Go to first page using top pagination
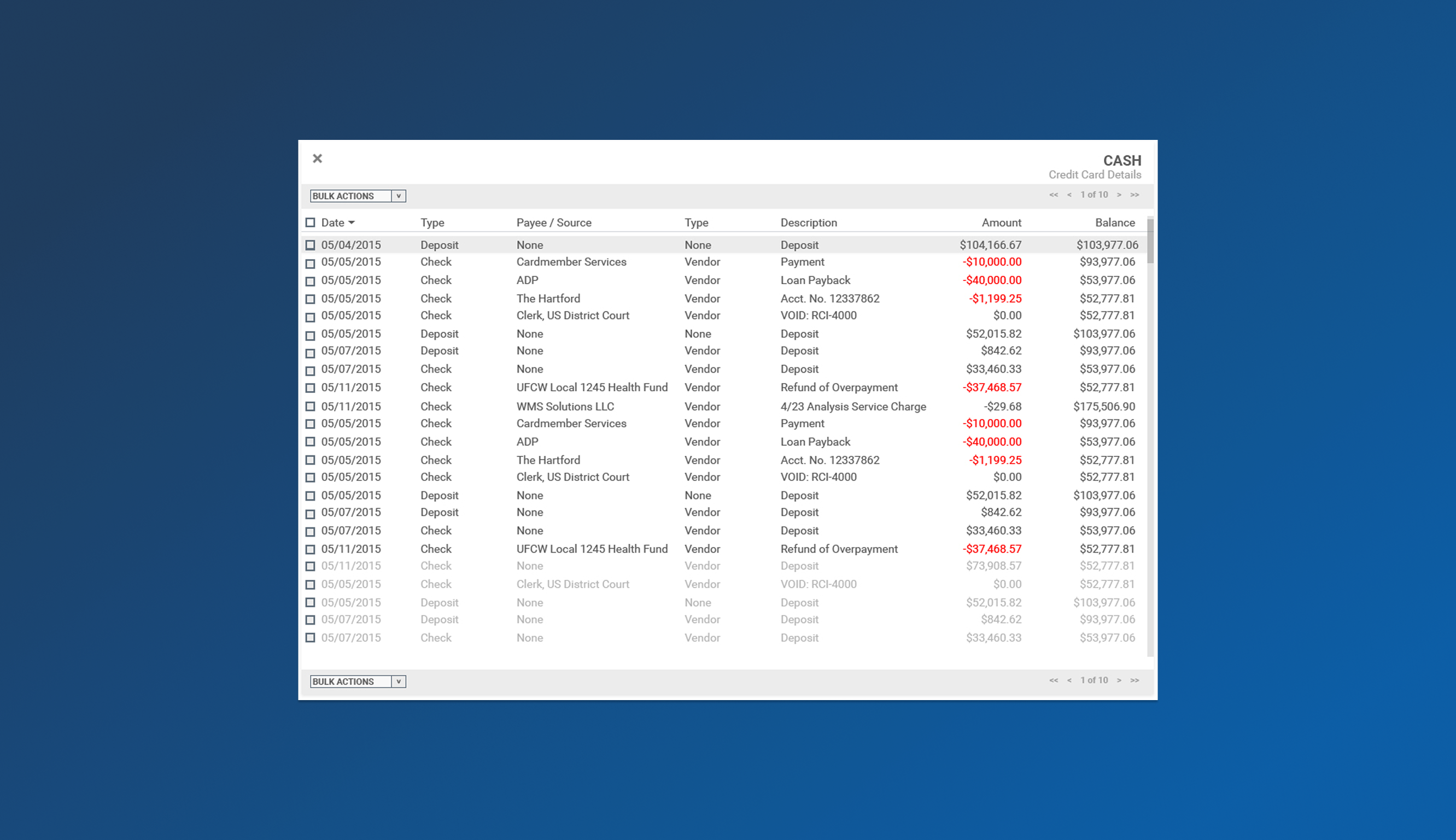This screenshot has height=840, width=1456. click(1053, 195)
